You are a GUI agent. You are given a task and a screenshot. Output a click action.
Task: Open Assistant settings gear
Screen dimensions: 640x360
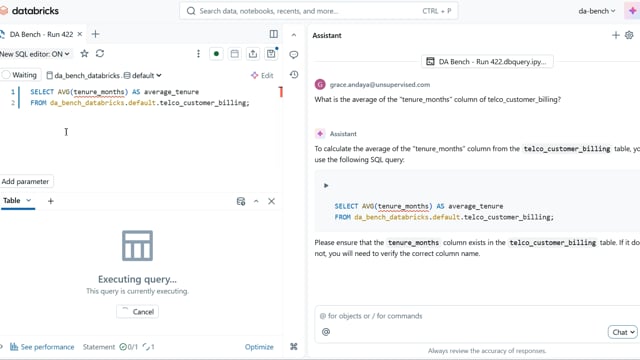(629, 35)
